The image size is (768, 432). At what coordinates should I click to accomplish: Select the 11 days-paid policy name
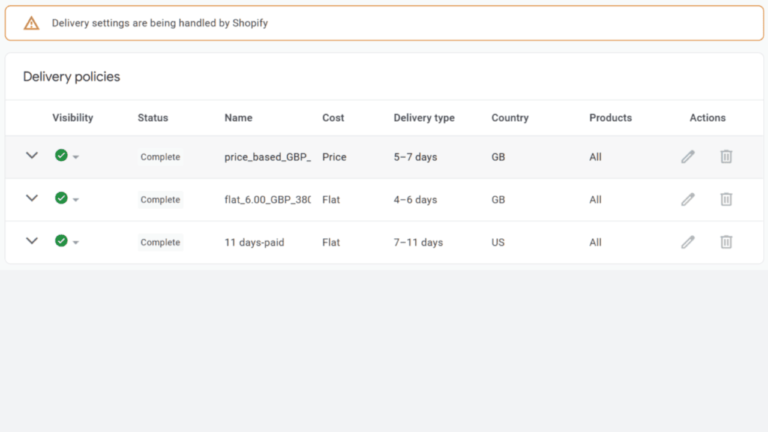[254, 242]
